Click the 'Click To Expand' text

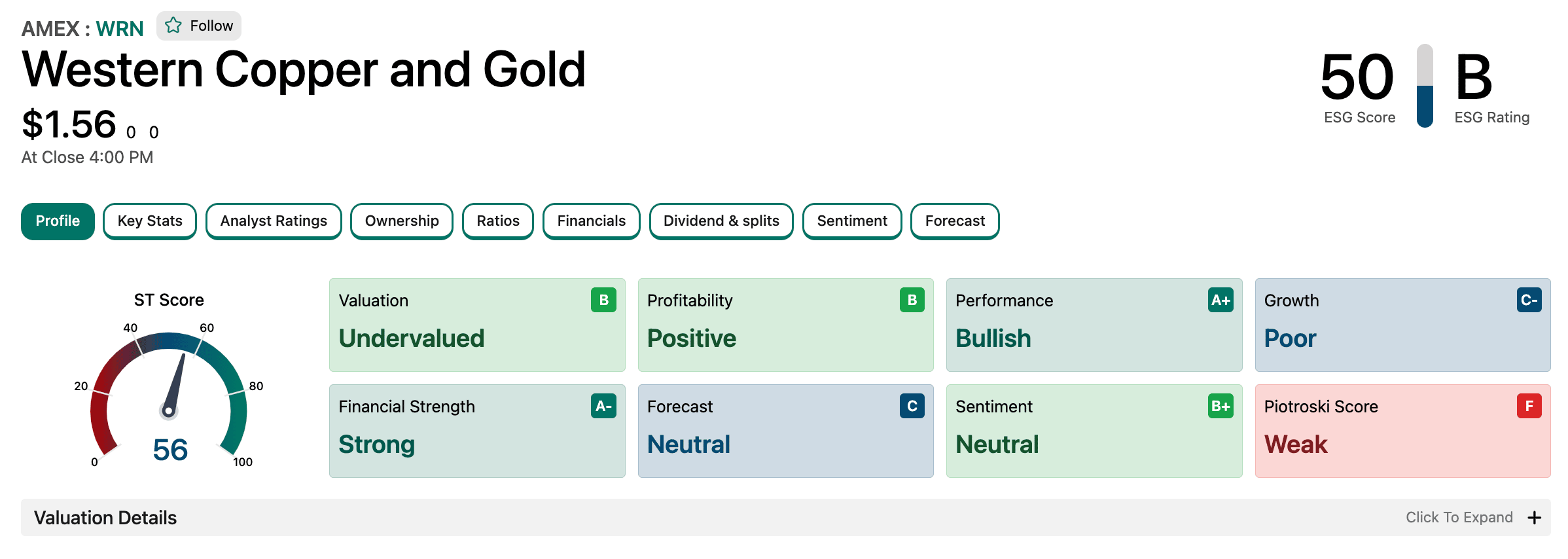1459,517
